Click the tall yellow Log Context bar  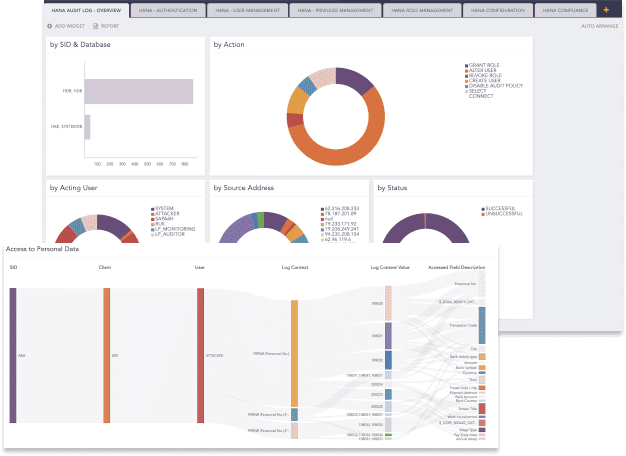[294, 353]
